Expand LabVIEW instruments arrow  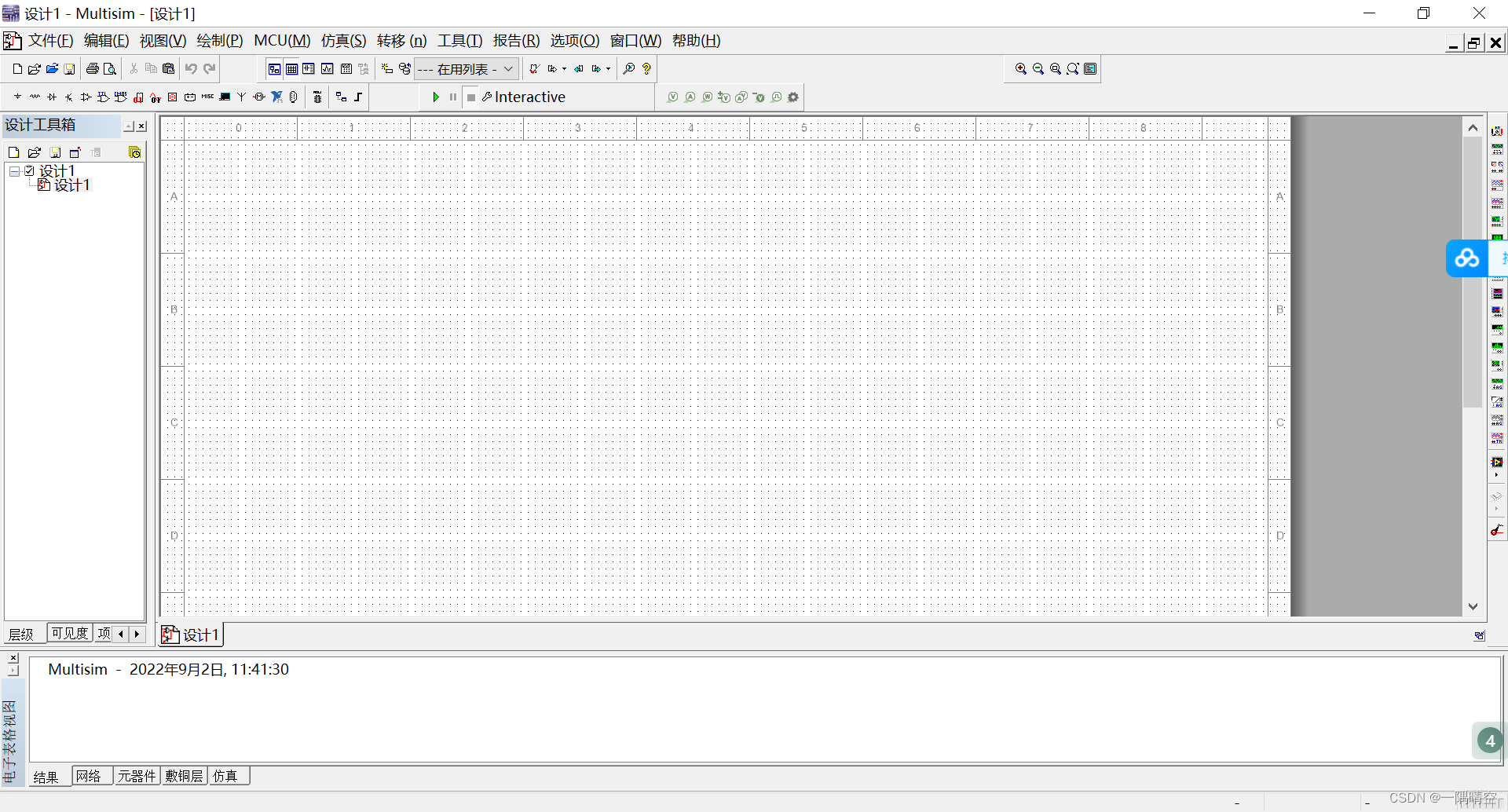[1497, 475]
